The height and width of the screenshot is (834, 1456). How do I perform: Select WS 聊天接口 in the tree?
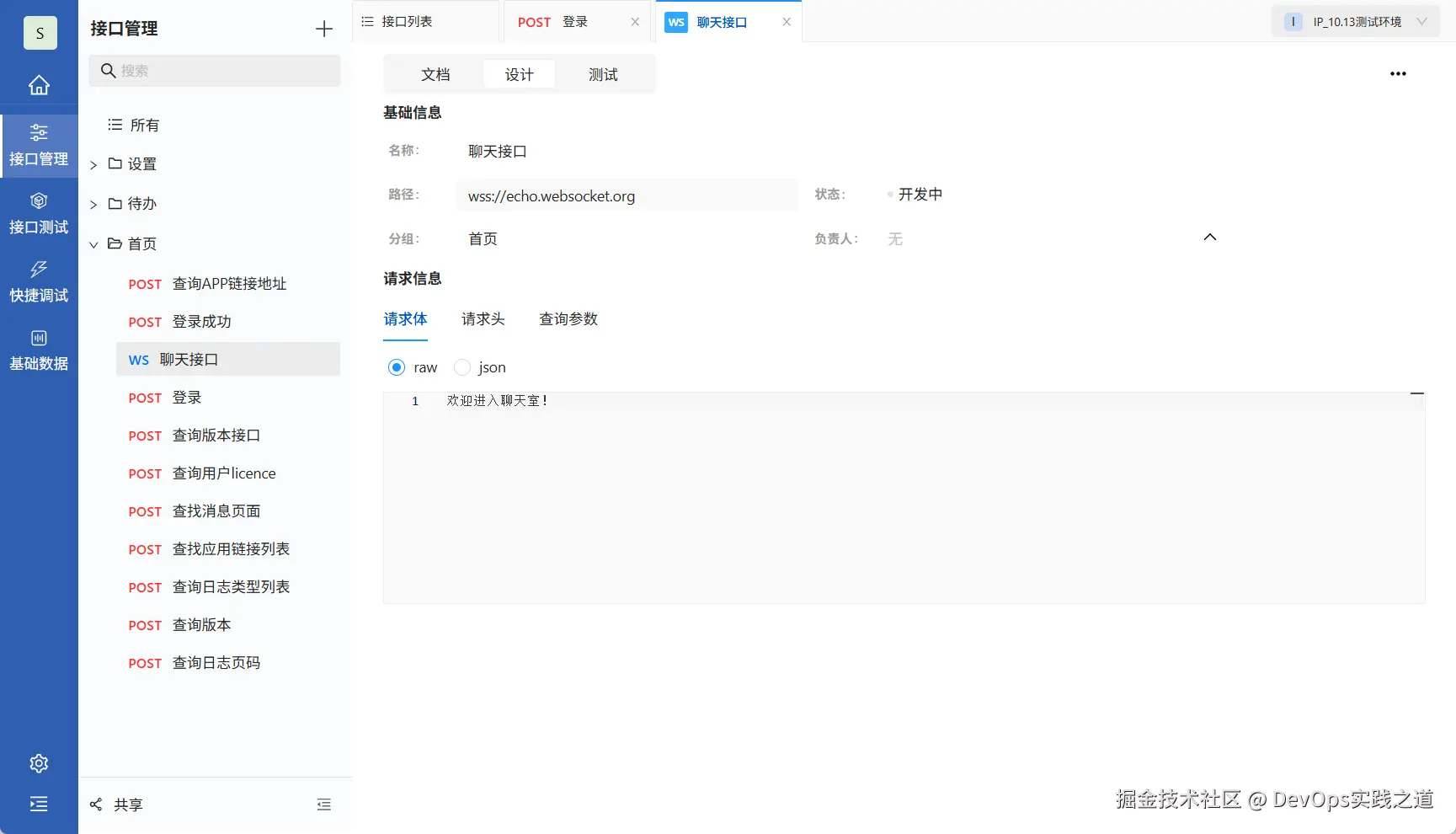pos(228,360)
